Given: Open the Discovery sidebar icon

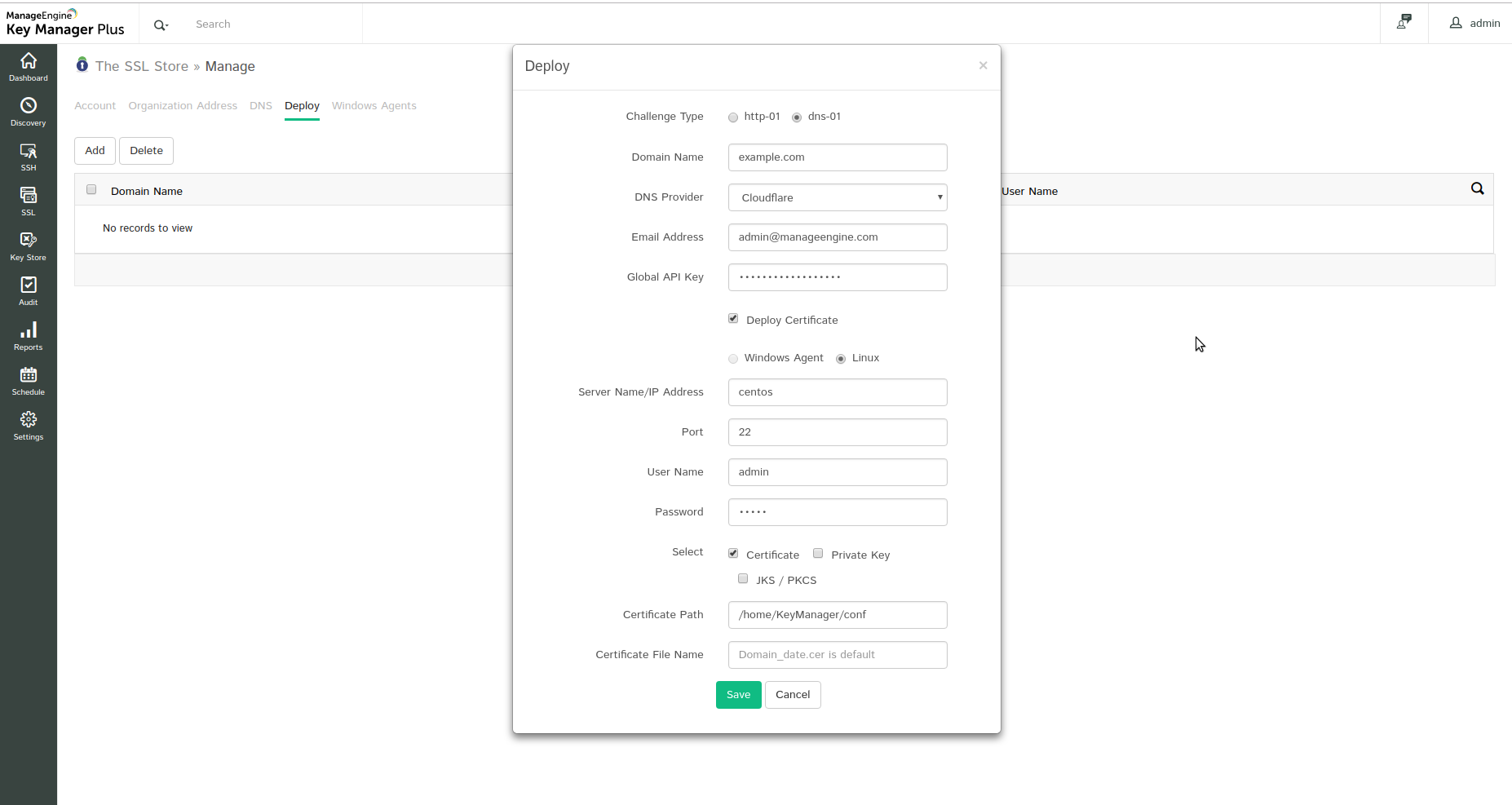Looking at the screenshot, I should point(29,112).
